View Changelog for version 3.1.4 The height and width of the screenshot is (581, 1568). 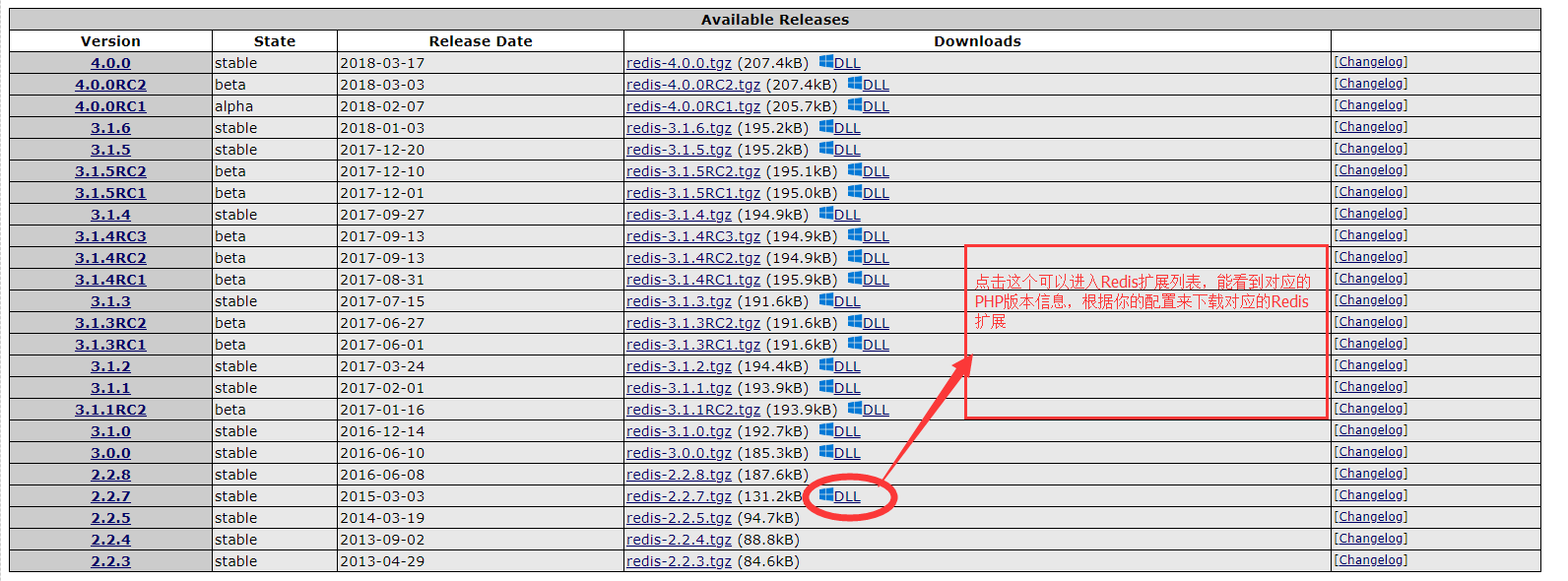[x=1371, y=214]
